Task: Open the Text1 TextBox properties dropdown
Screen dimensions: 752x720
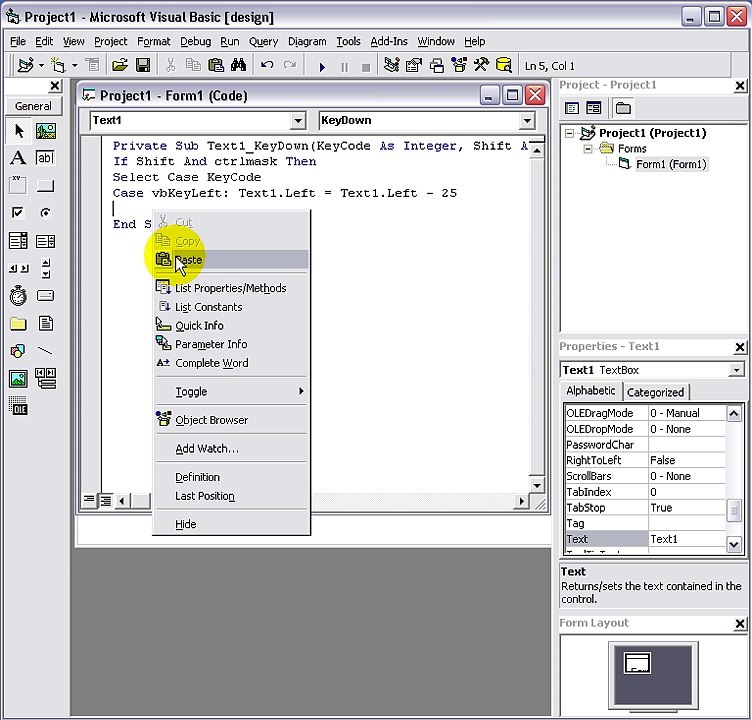Action: (736, 370)
